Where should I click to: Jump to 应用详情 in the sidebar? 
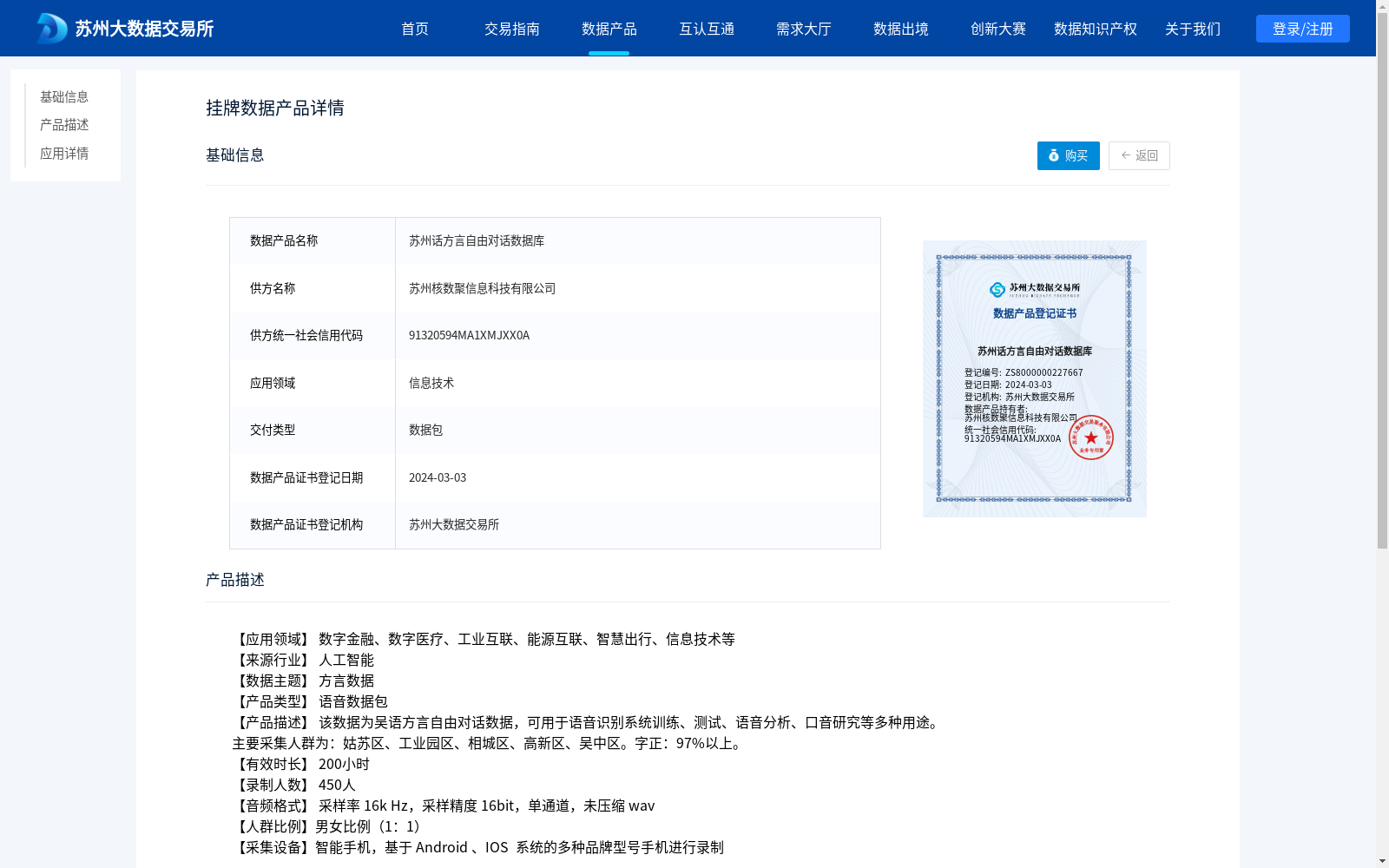[64, 154]
